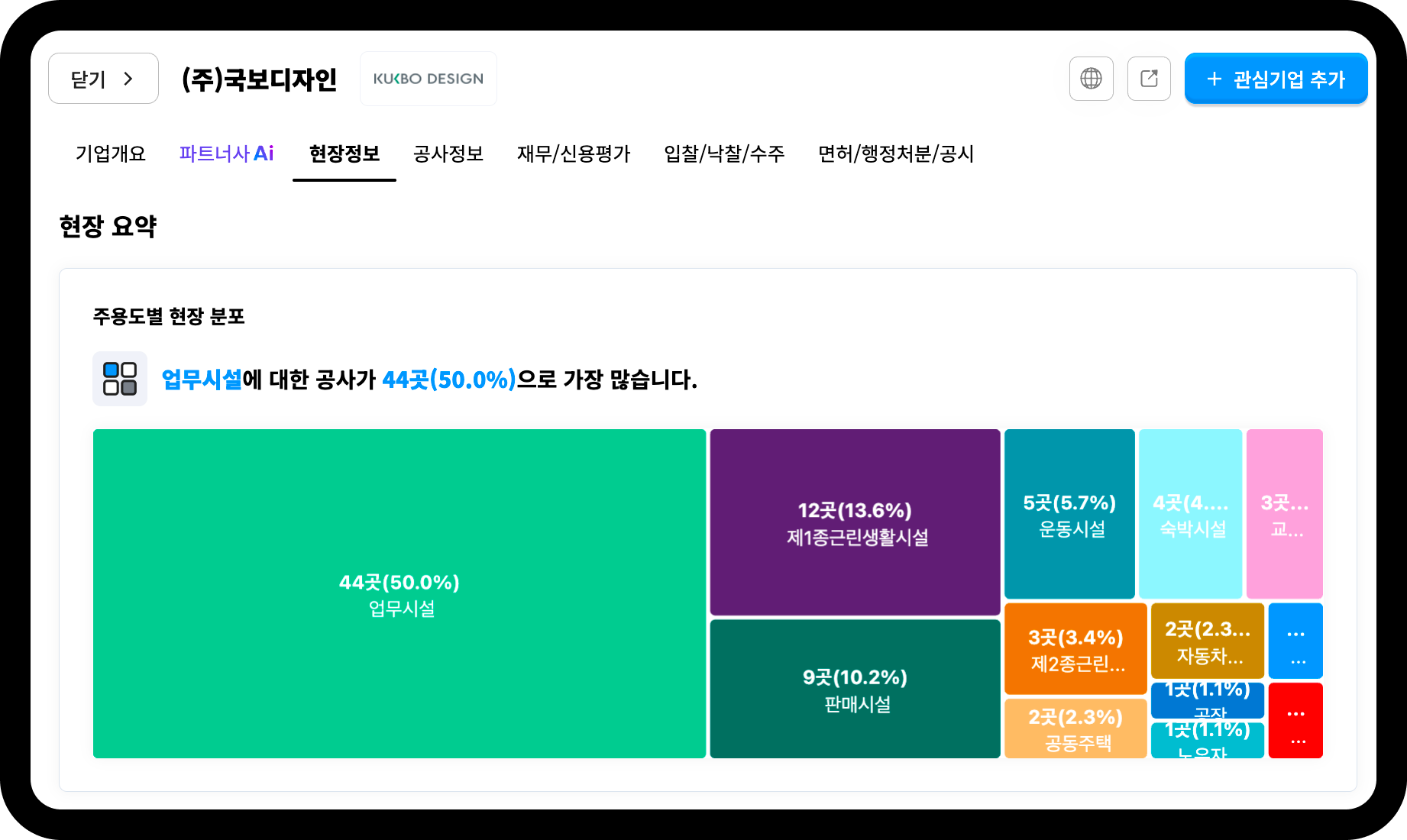Select the blue 공장 1곳 block
Image resolution: width=1407 pixels, height=840 pixels.
tap(1207, 700)
